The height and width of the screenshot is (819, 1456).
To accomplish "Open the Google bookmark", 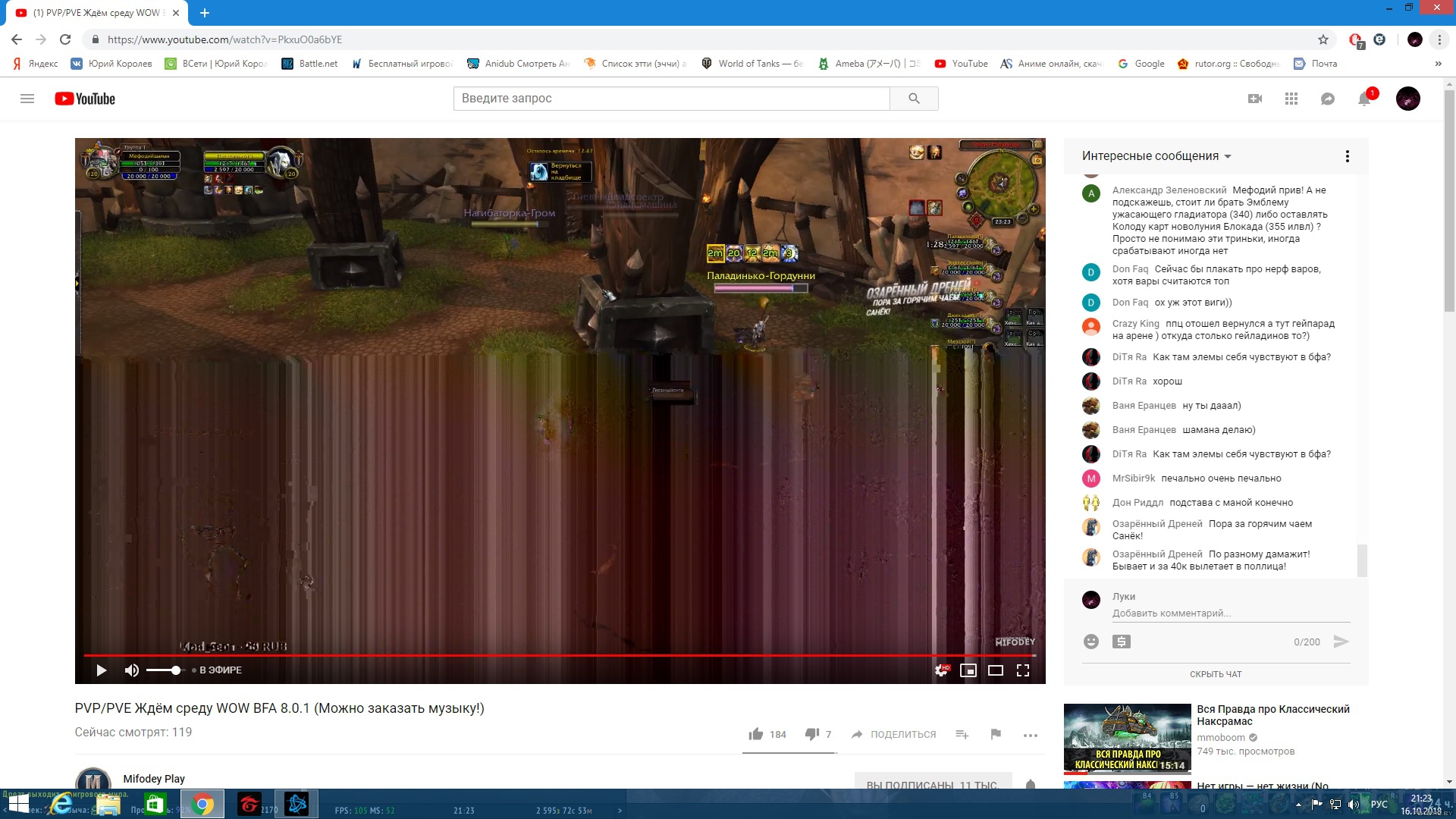I will pyautogui.click(x=1141, y=64).
